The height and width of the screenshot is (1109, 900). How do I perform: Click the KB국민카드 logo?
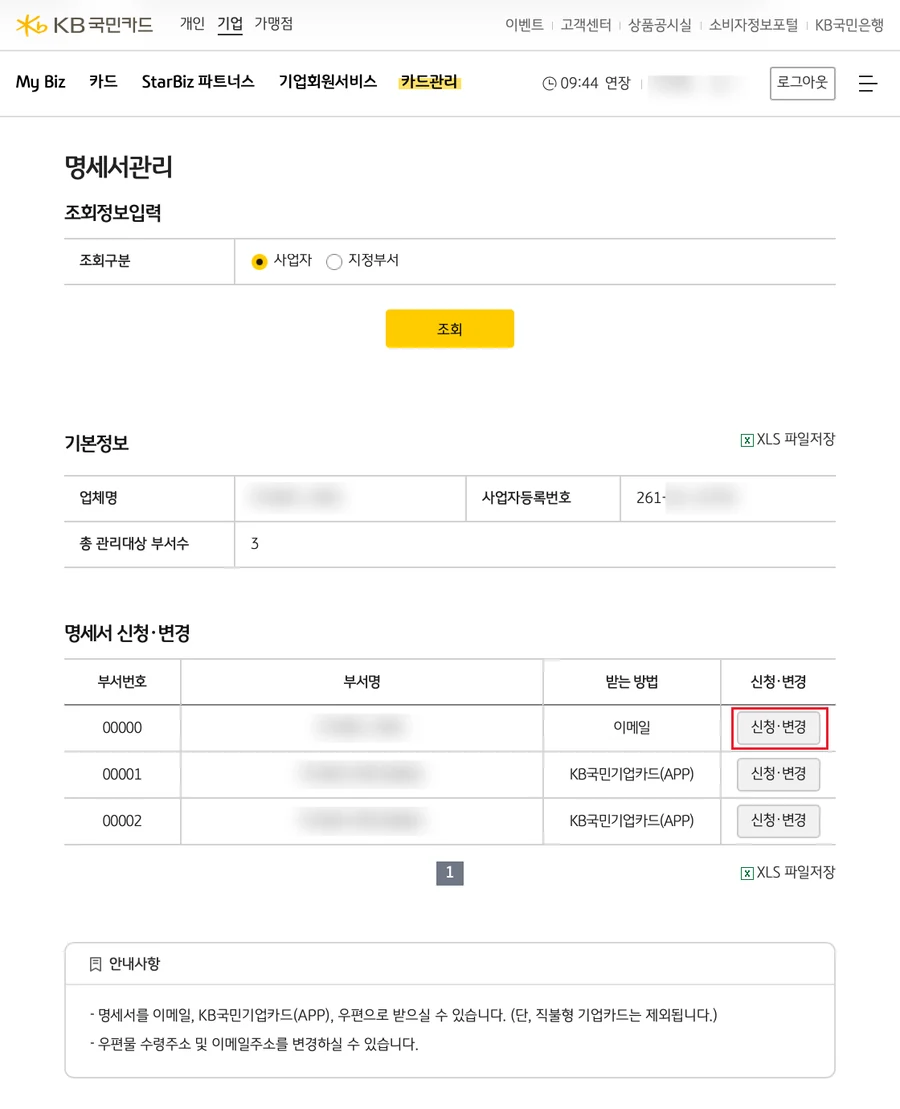(84, 25)
